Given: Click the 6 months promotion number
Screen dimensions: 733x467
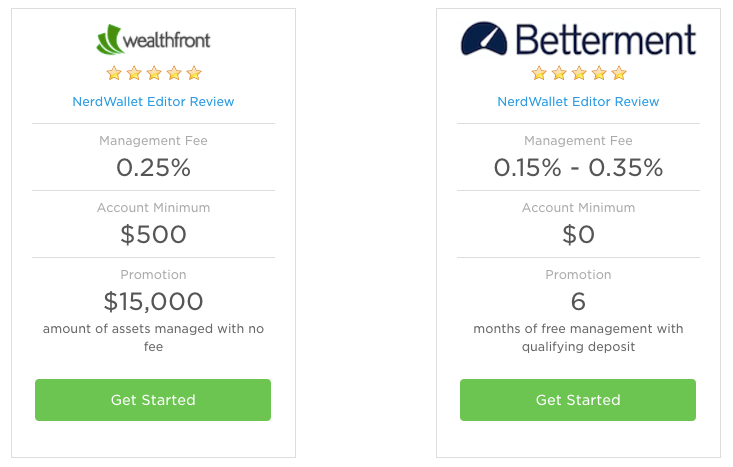Looking at the screenshot, I should point(578,301).
